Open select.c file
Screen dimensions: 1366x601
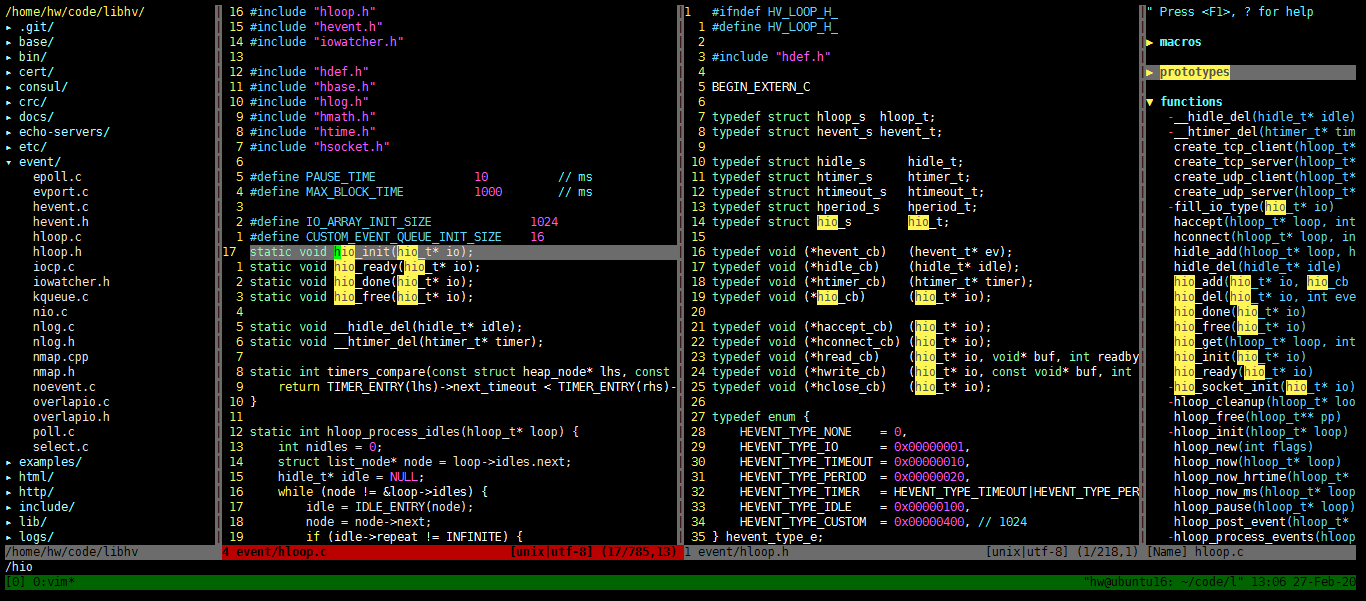pyautogui.click(x=60, y=447)
